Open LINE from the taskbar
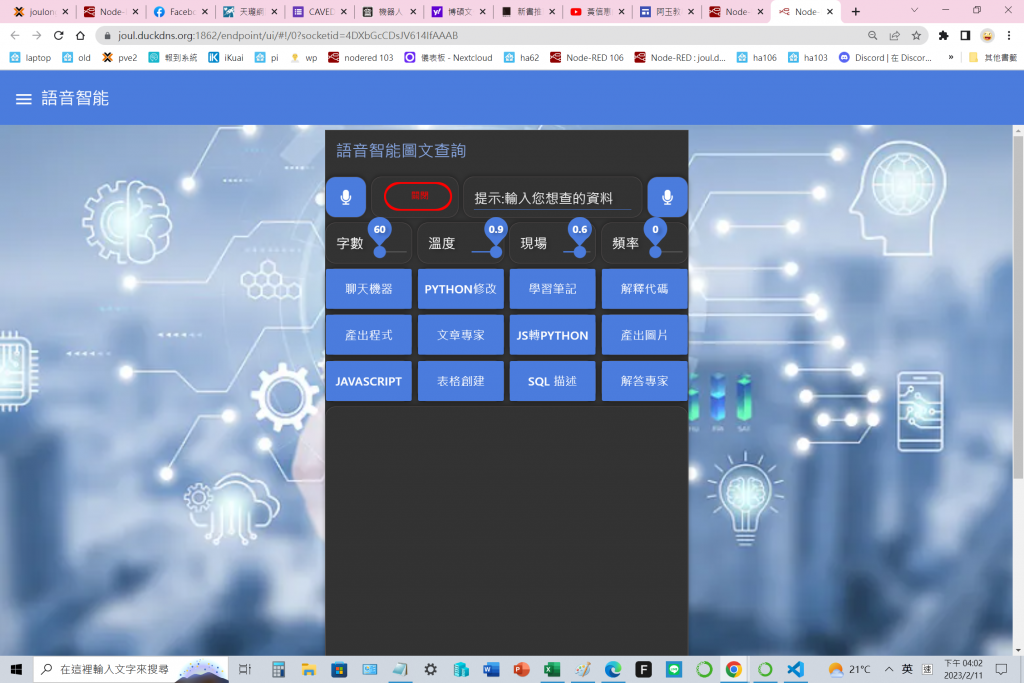Image resolution: width=1024 pixels, height=683 pixels. click(x=674, y=669)
